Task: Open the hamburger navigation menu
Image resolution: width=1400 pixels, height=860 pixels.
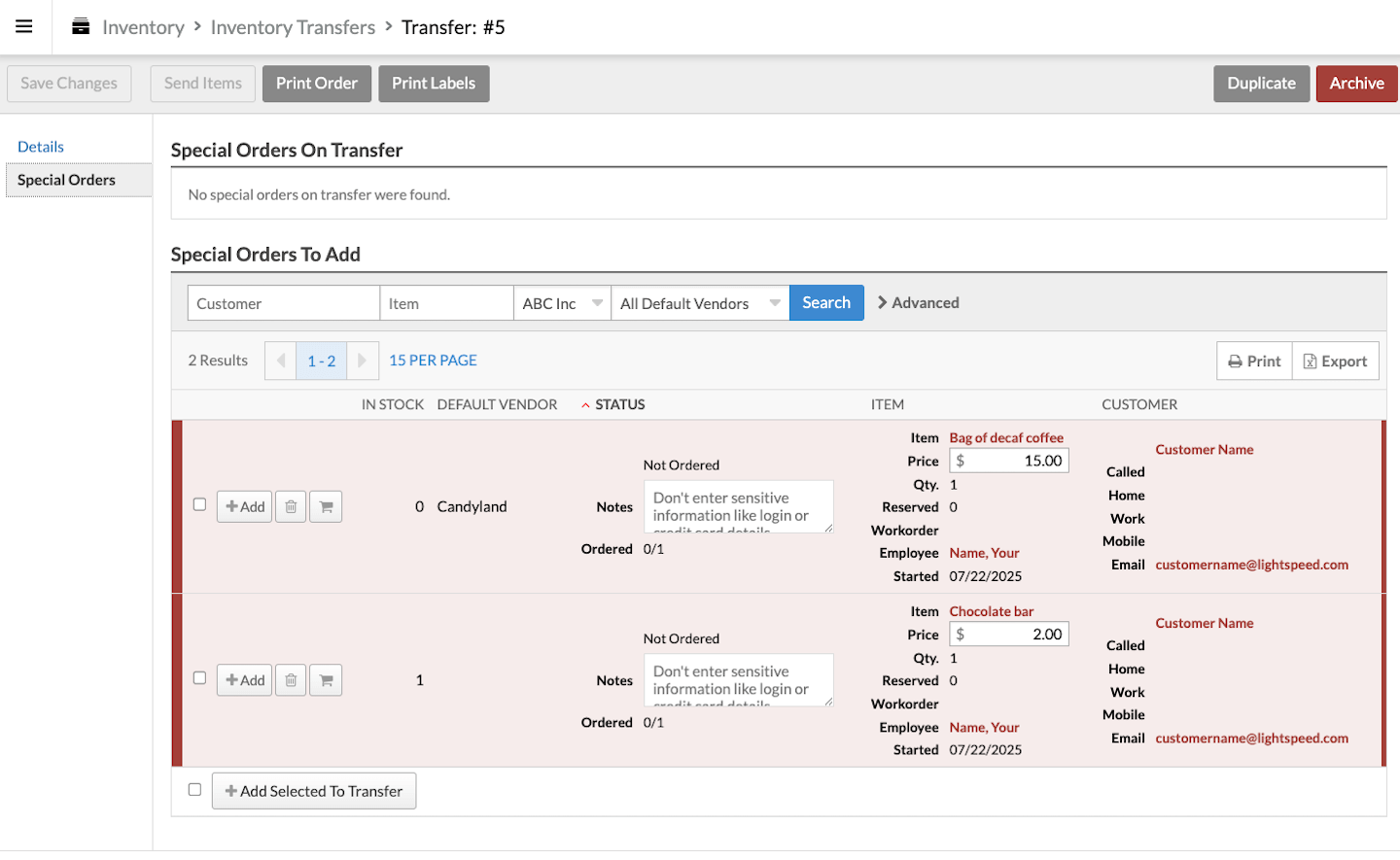Action: 24,27
